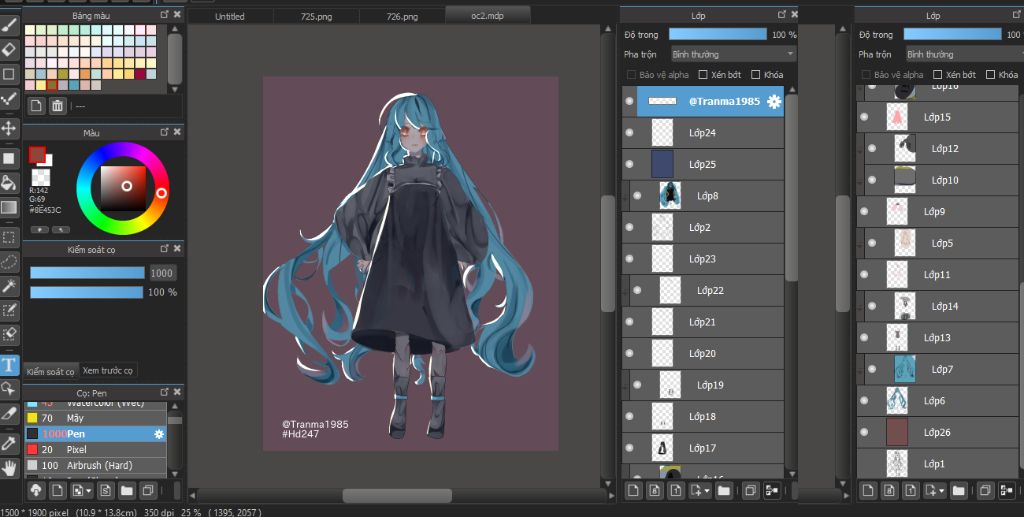Select the Gradient tool
The height and width of the screenshot is (517, 1024).
coord(9,208)
